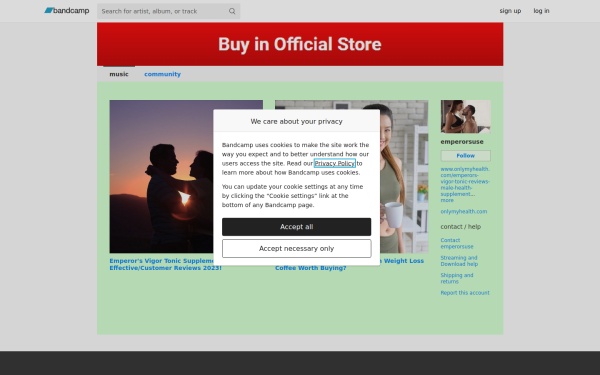Image resolution: width=600 pixels, height=375 pixels.
Task: Click the emperorsuse profile photo
Action: pyautogui.click(x=466, y=117)
